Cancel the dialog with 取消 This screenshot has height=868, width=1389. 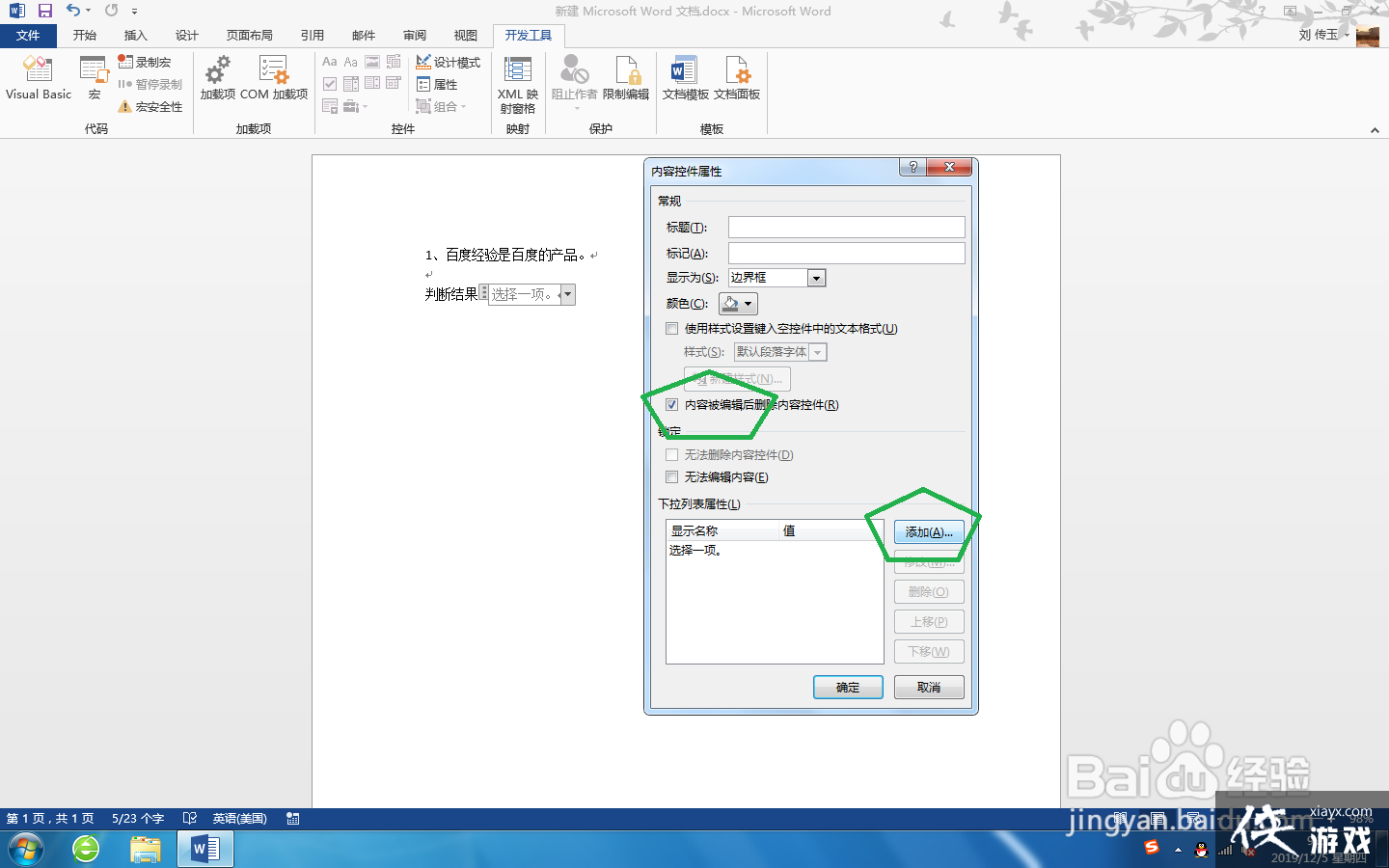point(929,688)
